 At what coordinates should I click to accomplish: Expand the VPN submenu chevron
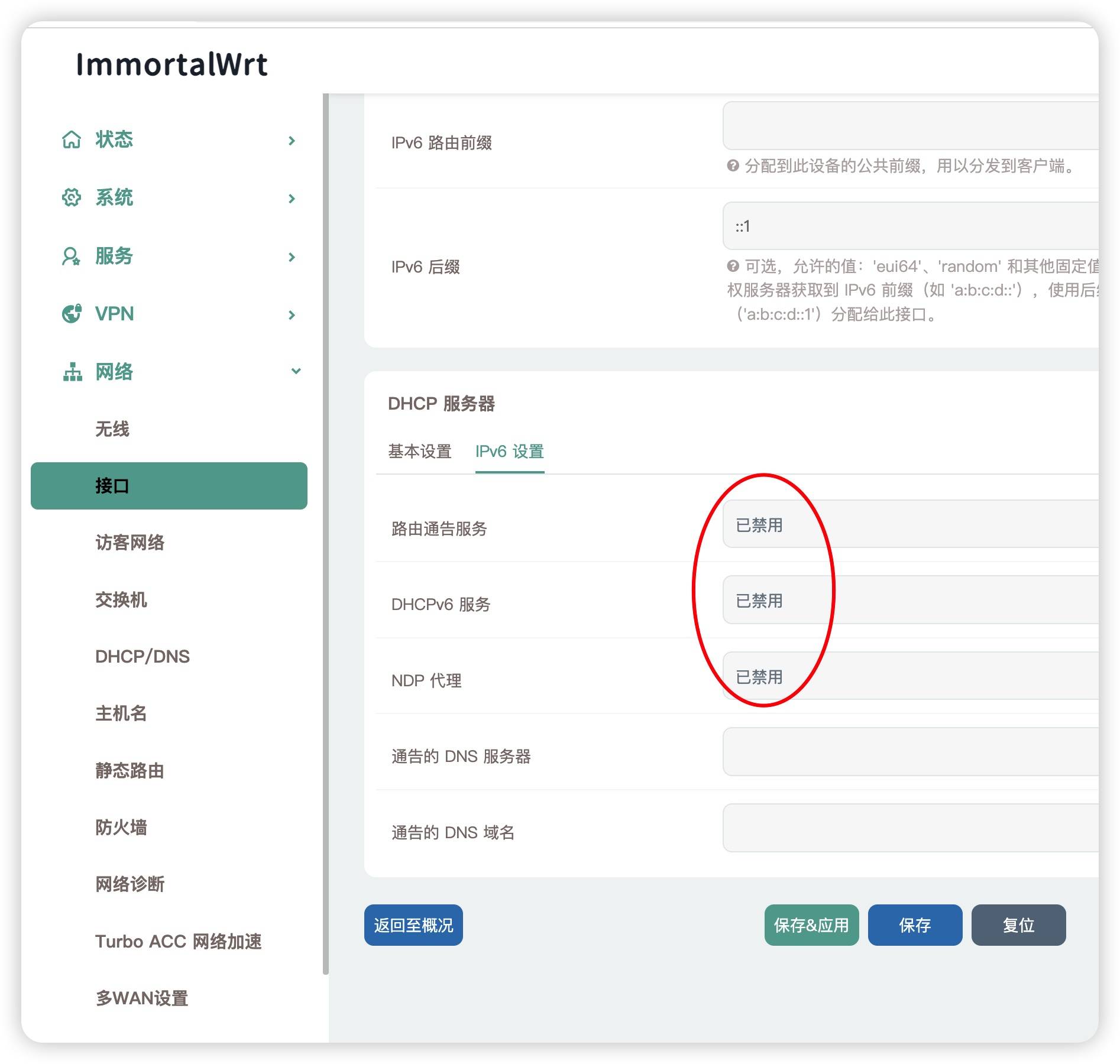tap(291, 314)
